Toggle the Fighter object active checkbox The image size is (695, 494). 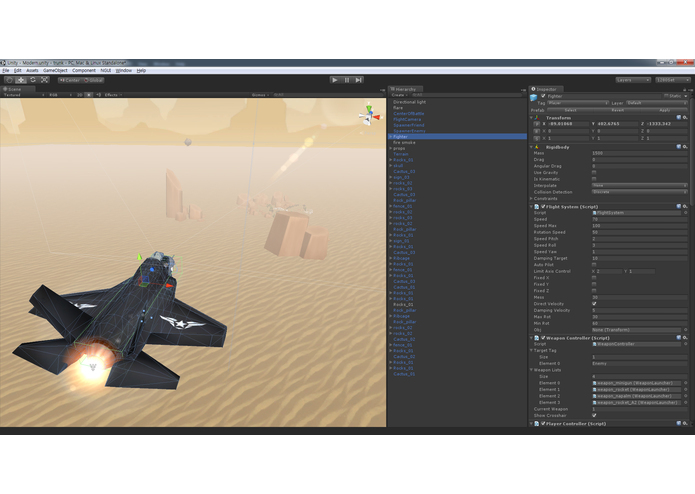tap(543, 96)
